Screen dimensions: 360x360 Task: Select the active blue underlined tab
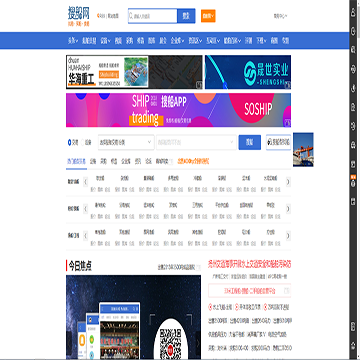(x=76, y=162)
